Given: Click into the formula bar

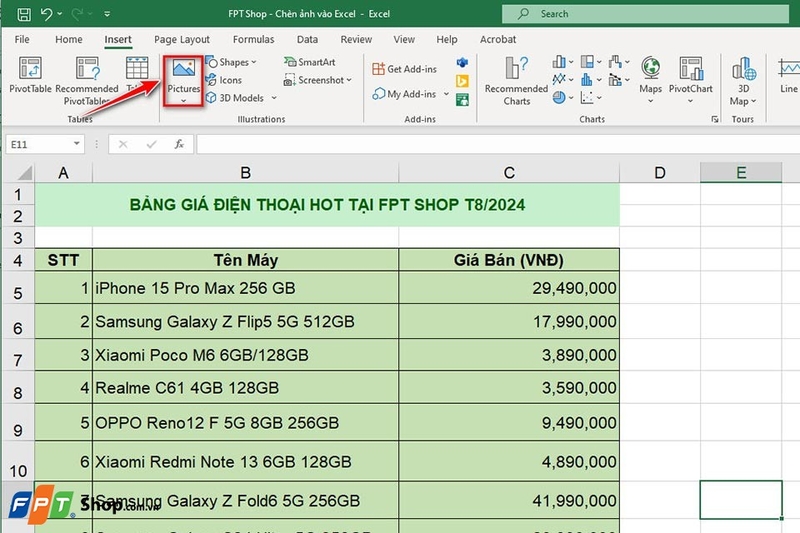Looking at the screenshot, I should coord(498,144).
